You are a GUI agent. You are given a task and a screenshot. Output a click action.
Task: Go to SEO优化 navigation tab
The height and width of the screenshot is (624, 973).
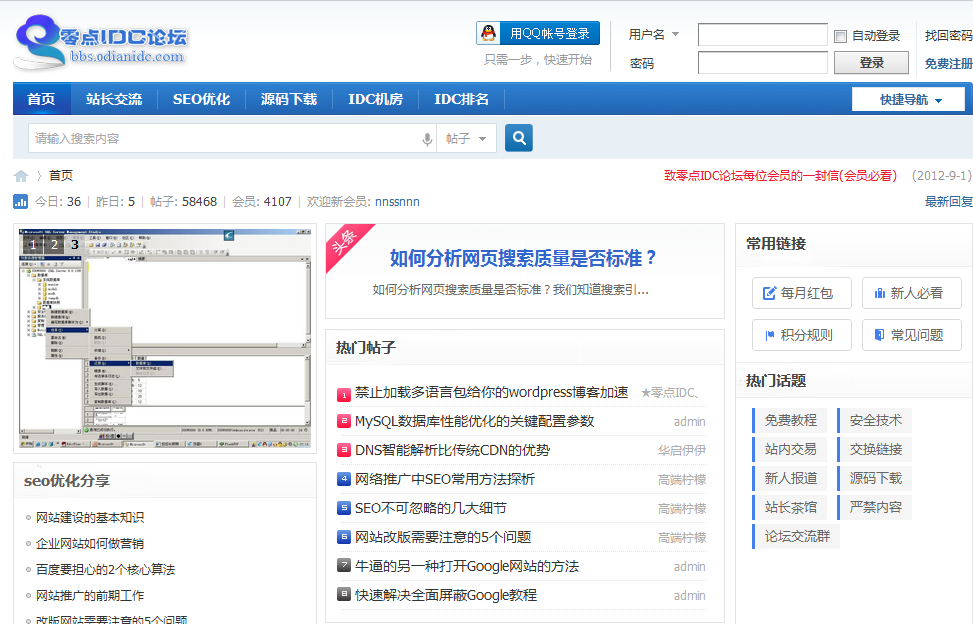coord(201,99)
